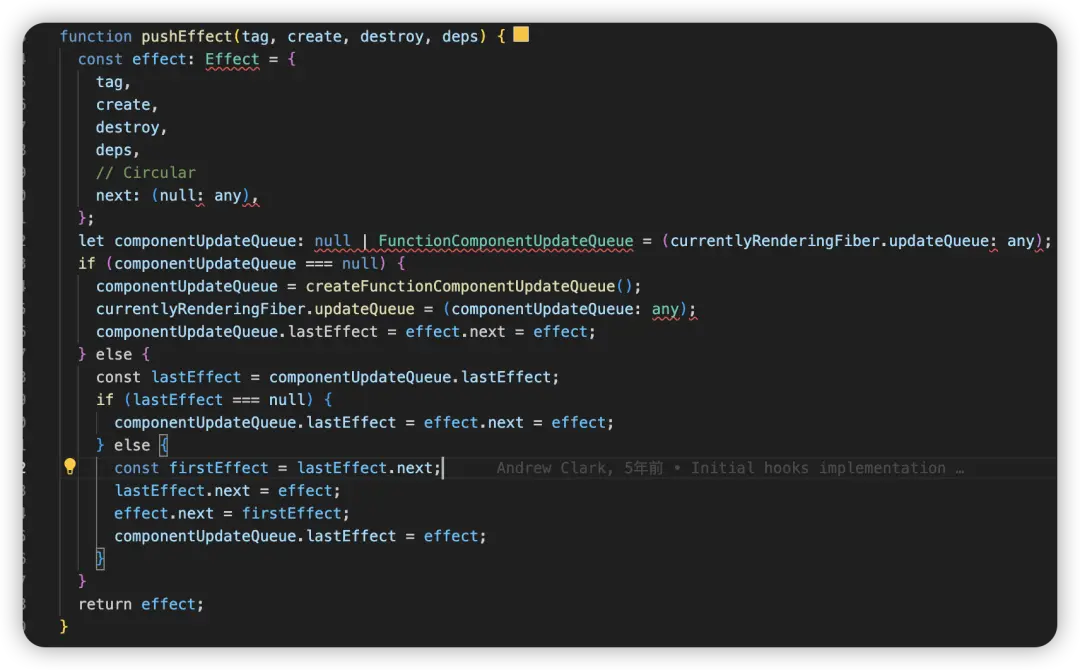Click the 'destroy,' property line
Image resolution: width=1080 pixels, height=670 pixels.
[132, 127]
